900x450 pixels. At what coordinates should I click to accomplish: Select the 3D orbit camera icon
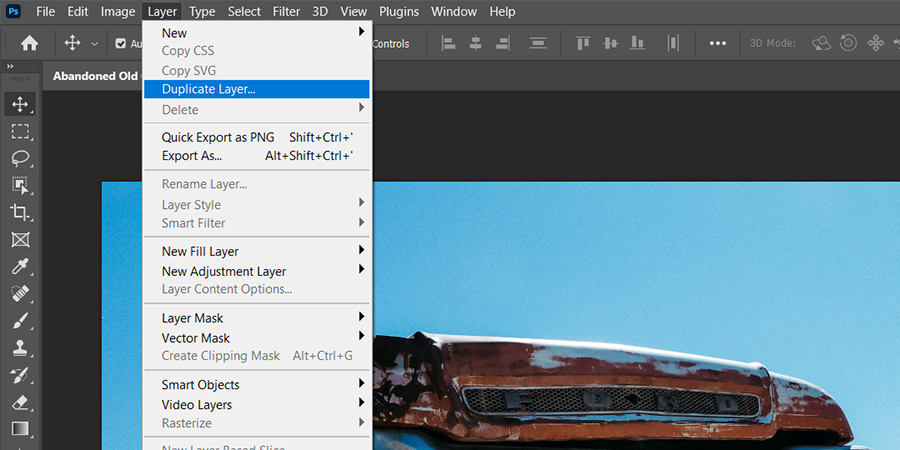[x=821, y=43]
